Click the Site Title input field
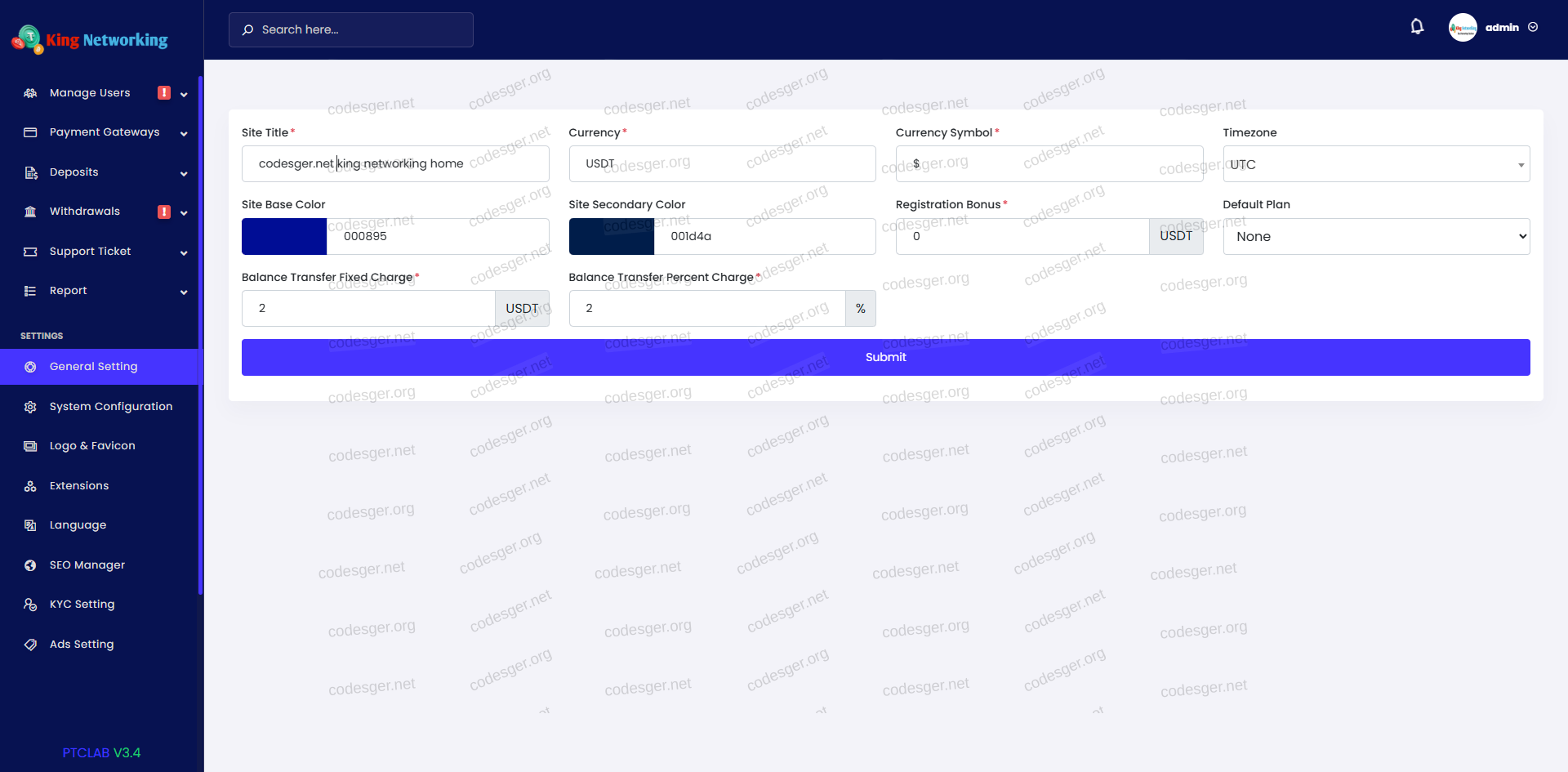 395,164
